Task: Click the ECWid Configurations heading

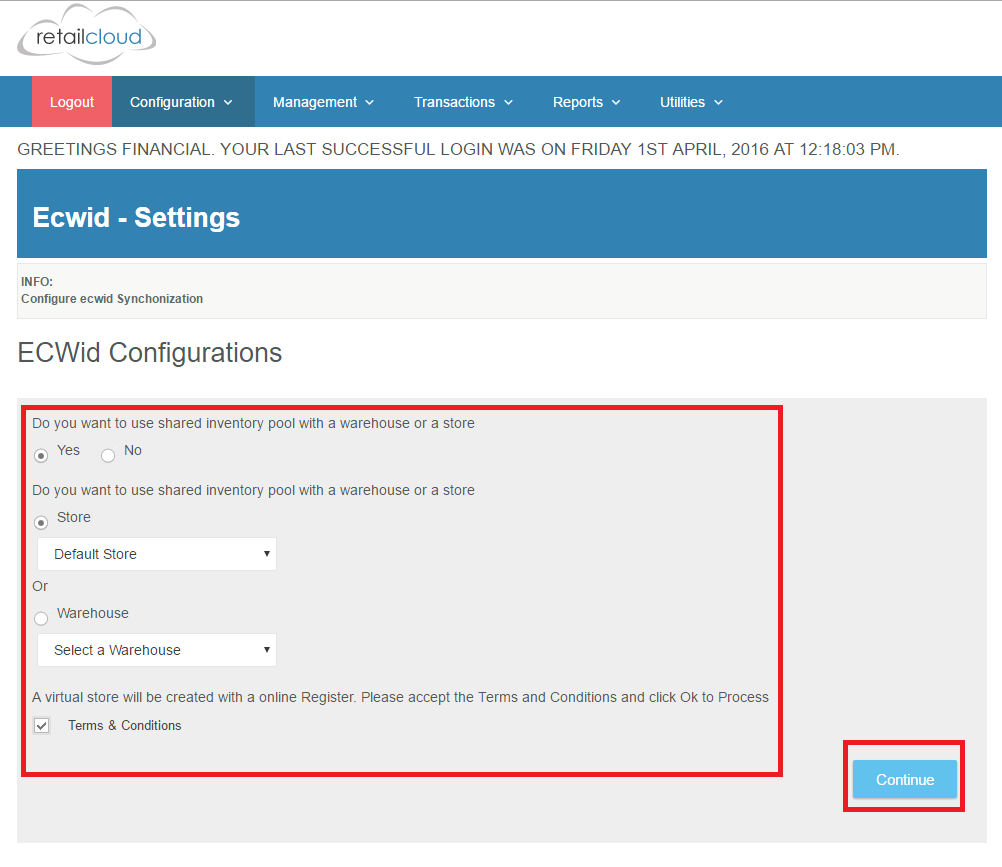Action: (x=150, y=353)
